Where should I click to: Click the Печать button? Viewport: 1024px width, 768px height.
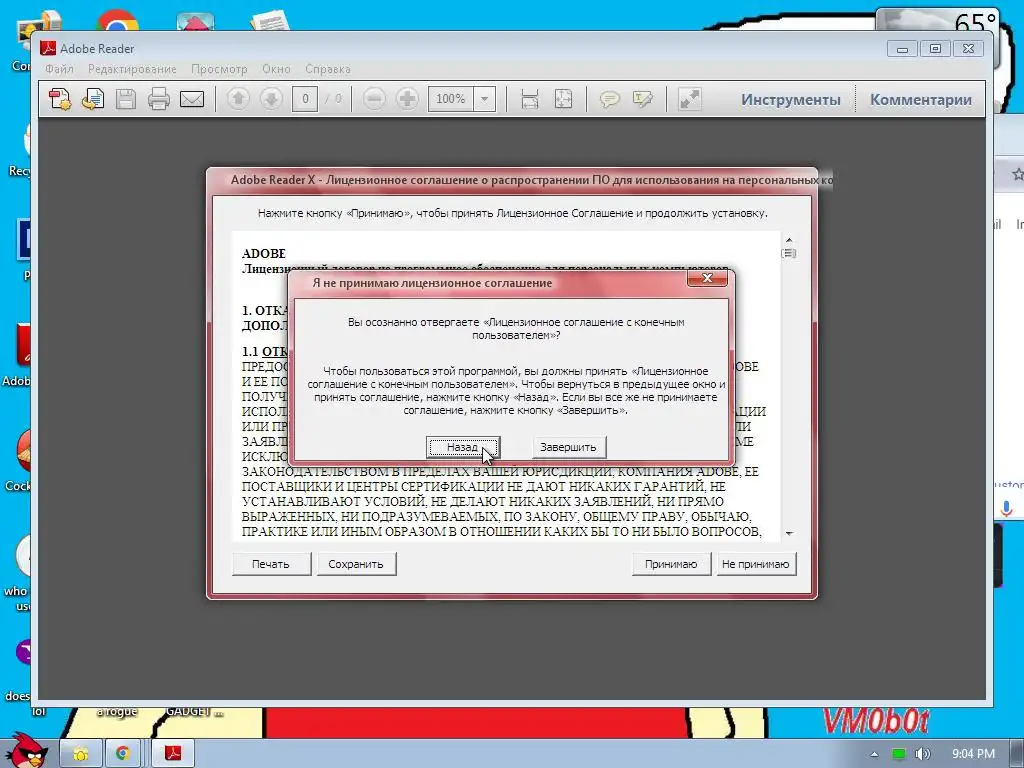point(271,564)
